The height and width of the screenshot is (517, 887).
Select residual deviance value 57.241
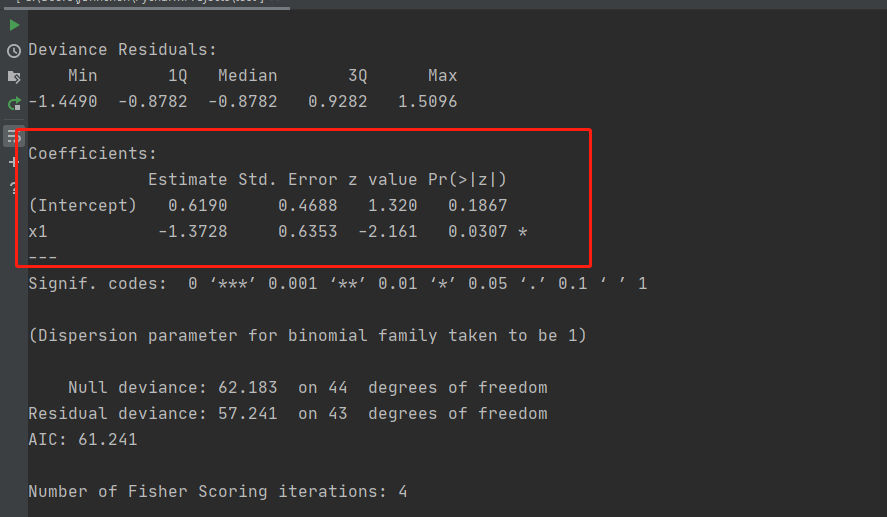248,413
